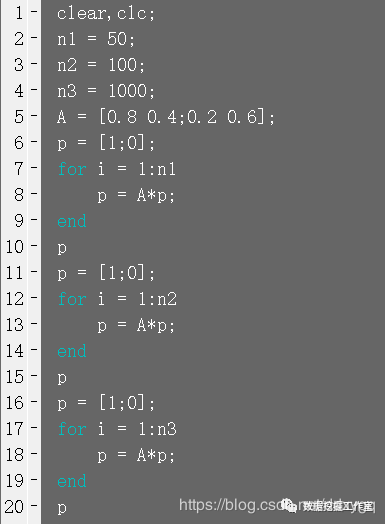Click the 'end' keyword on line 14
This screenshot has height=524, width=385.
72,351
